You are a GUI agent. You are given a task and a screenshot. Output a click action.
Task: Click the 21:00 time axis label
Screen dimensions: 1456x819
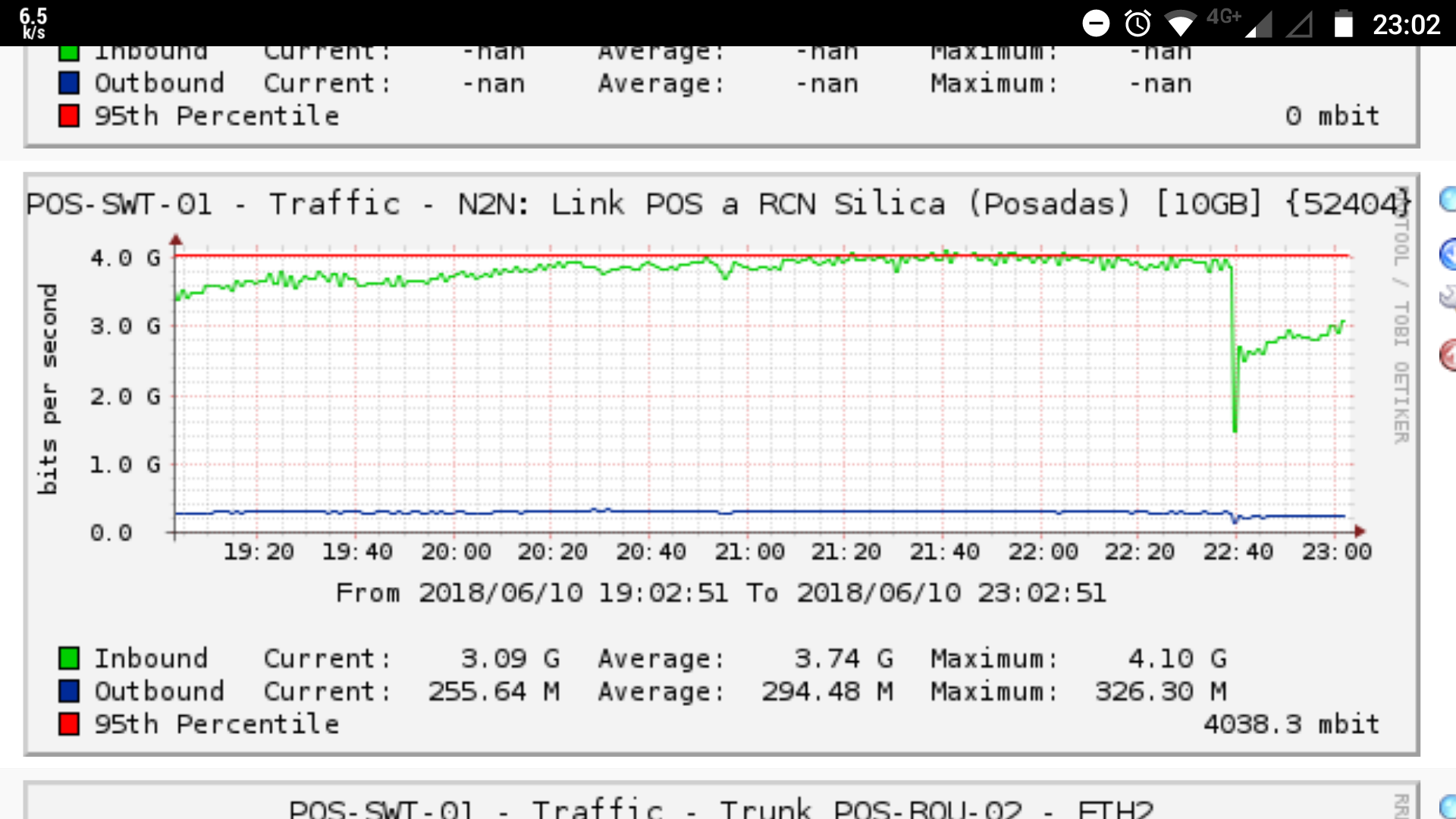(x=749, y=551)
